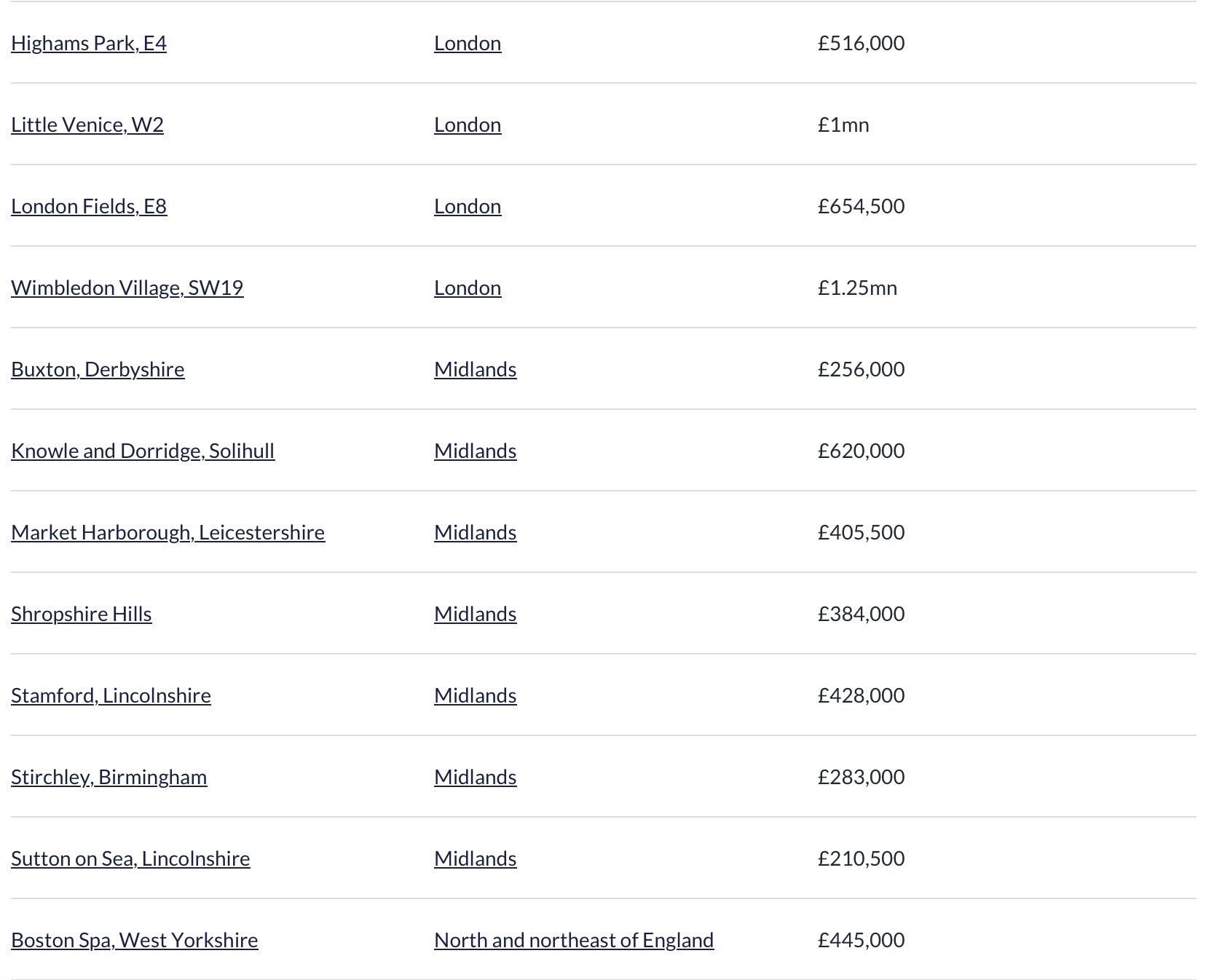Select Boston Spa, West Yorkshire link
The height and width of the screenshot is (980, 1206).
click(135, 941)
